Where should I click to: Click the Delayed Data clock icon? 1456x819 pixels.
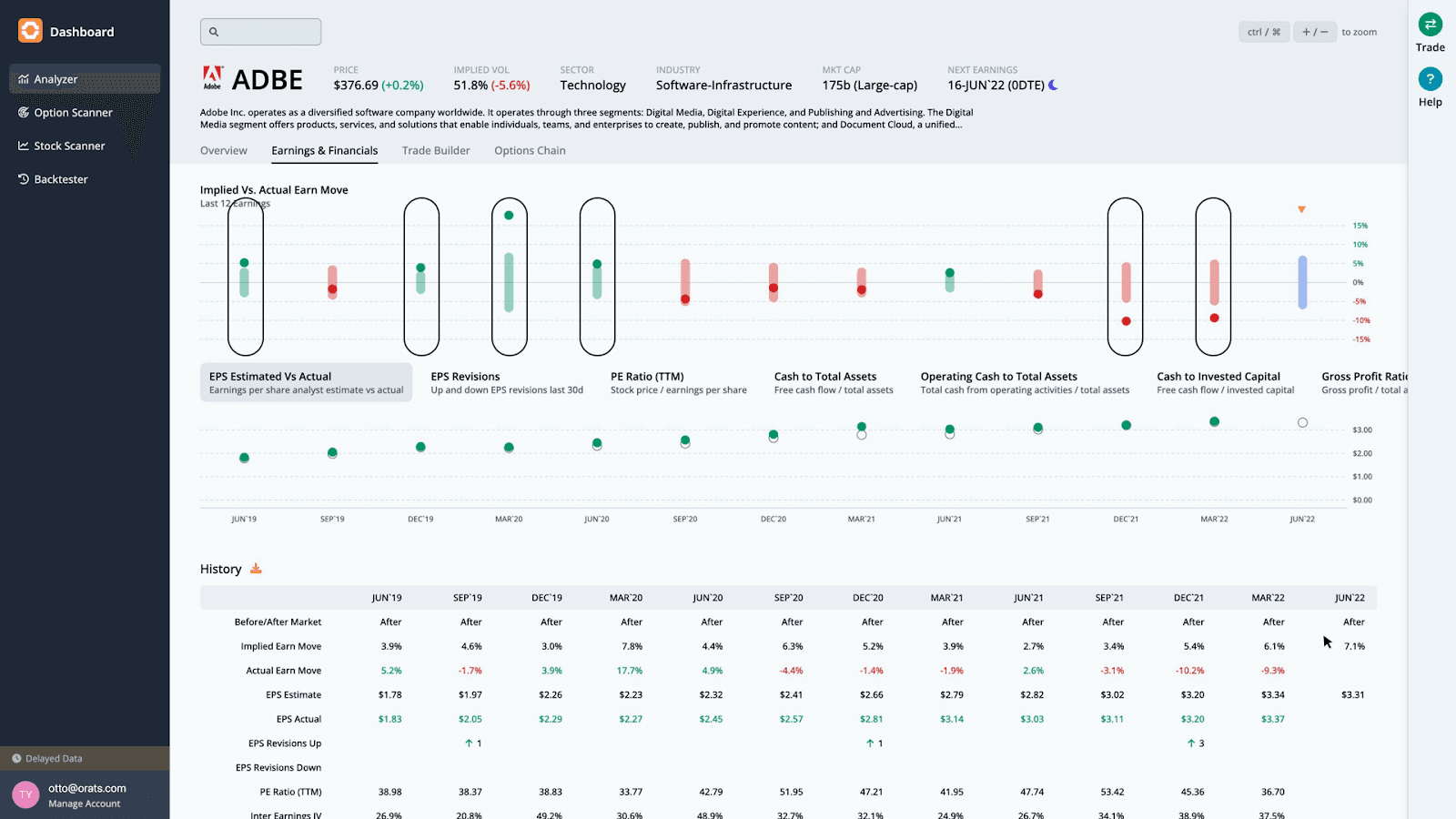coord(16,758)
